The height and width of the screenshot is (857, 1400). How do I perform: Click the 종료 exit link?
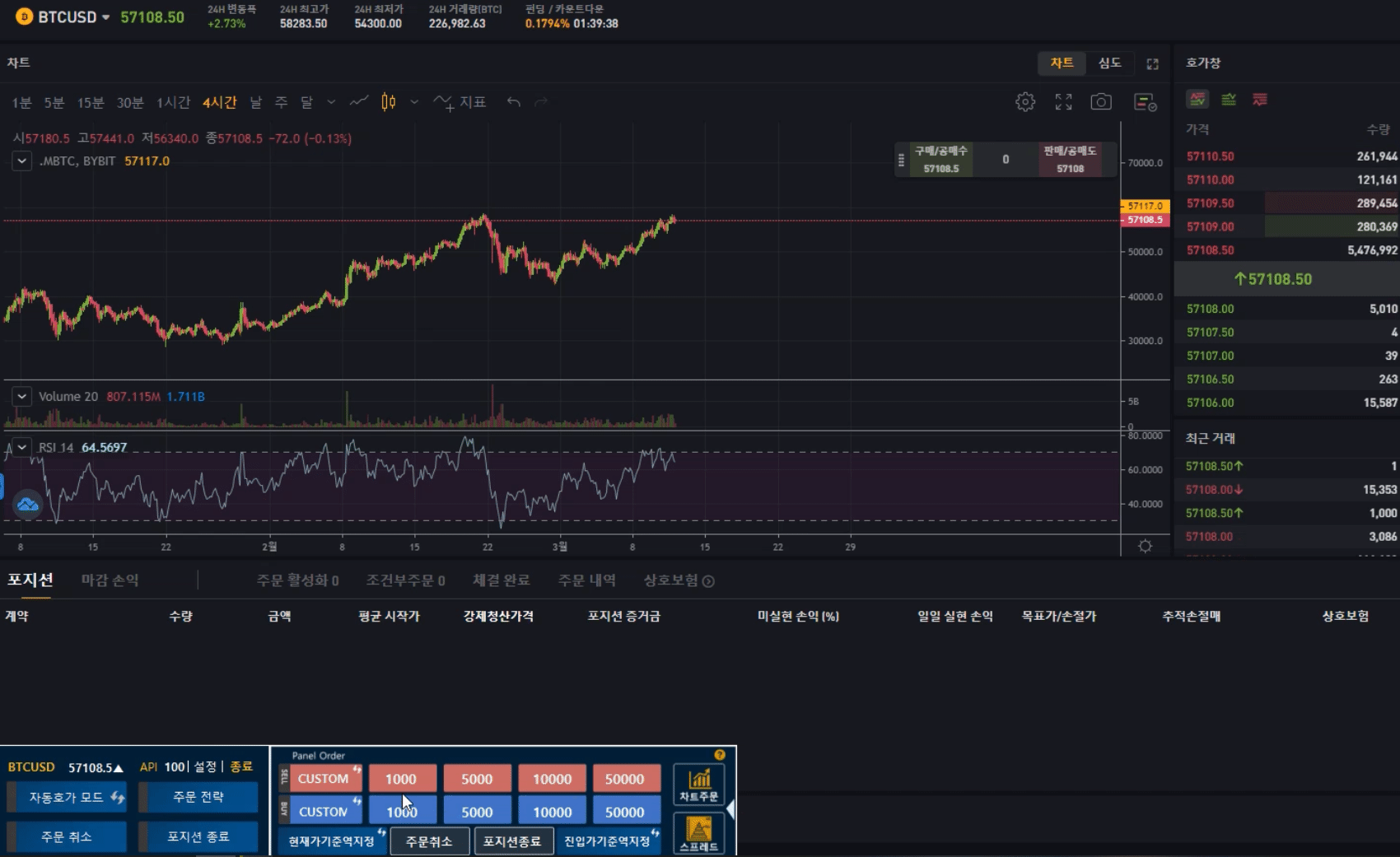point(241,766)
